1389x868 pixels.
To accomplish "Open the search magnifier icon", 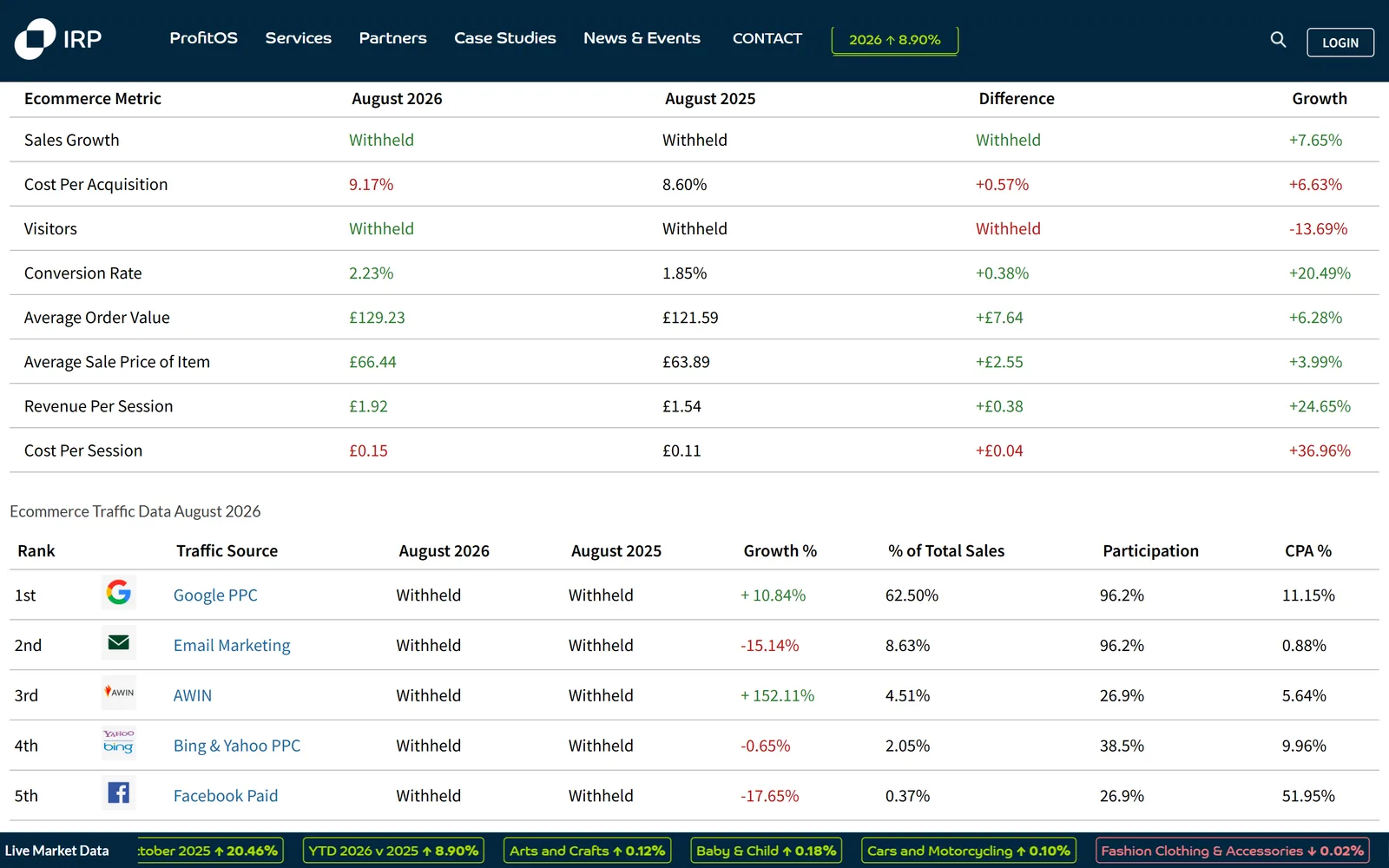I will point(1278,39).
